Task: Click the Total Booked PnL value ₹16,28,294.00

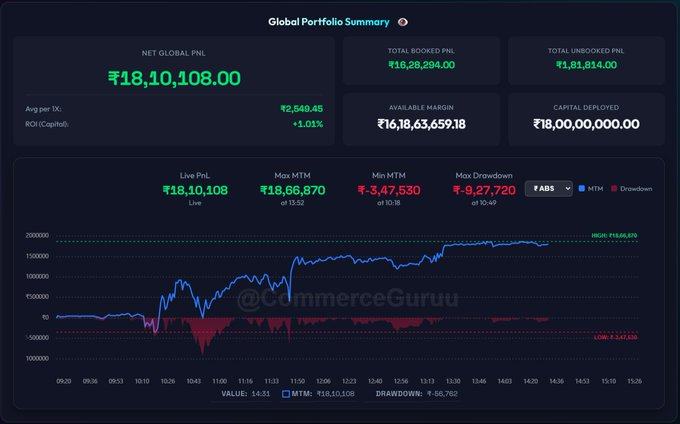Action: (x=422, y=65)
